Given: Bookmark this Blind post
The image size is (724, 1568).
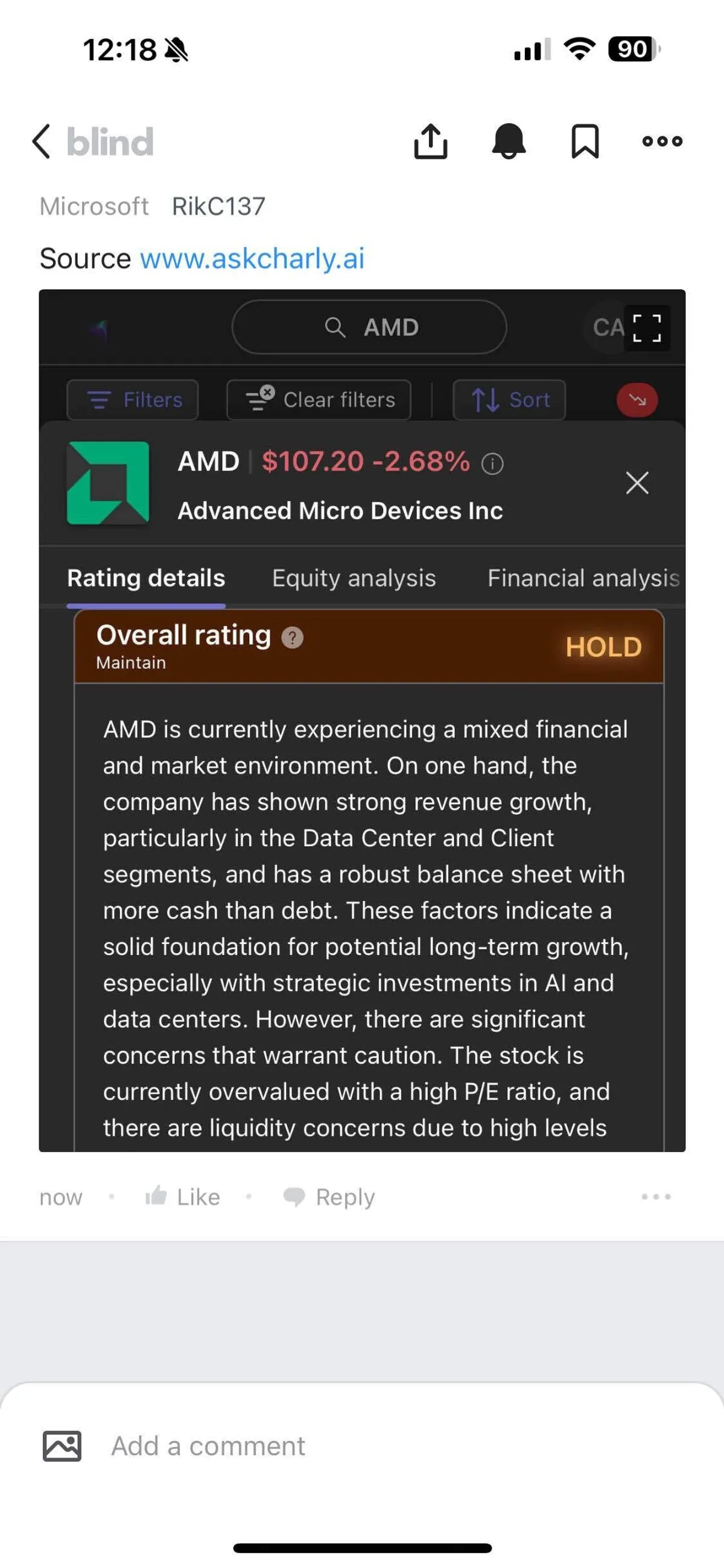Looking at the screenshot, I should point(585,141).
